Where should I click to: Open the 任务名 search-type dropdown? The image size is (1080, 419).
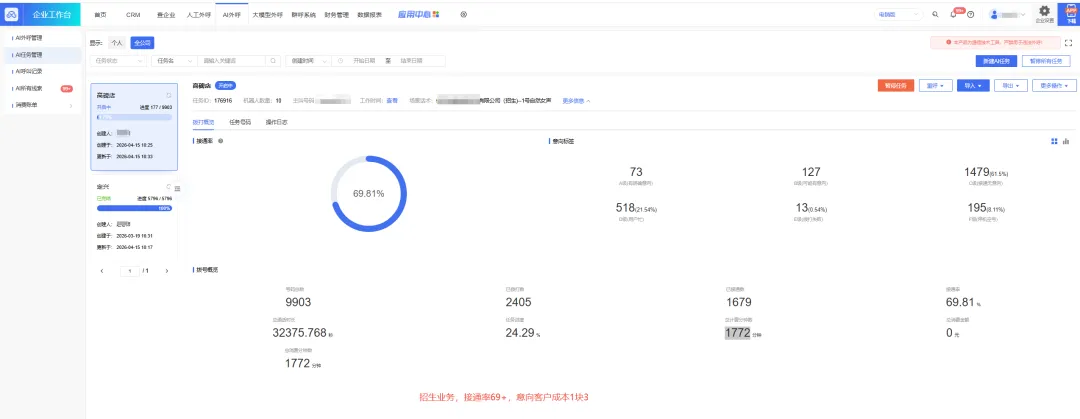coord(174,61)
